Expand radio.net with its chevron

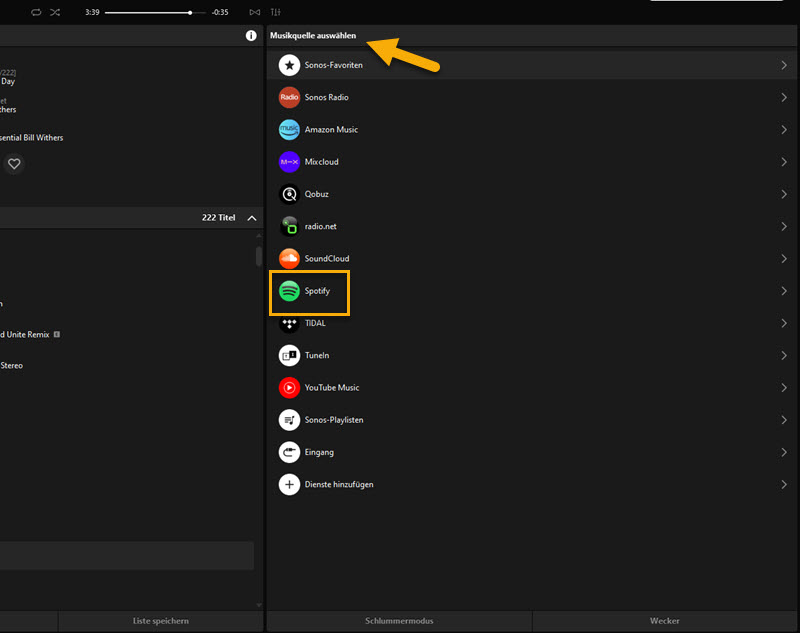[x=784, y=226]
